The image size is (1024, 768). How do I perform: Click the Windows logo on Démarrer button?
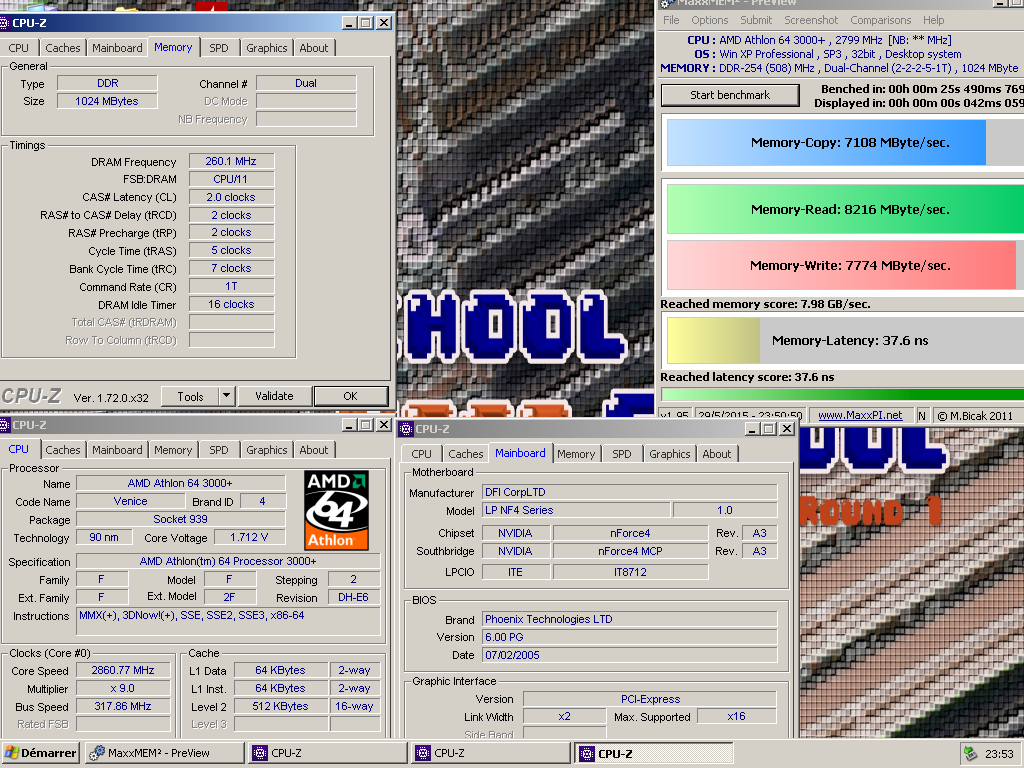coord(11,753)
